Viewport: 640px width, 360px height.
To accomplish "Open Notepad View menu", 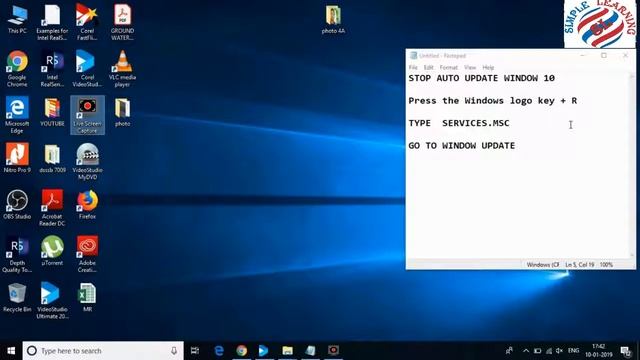I will tap(470, 67).
